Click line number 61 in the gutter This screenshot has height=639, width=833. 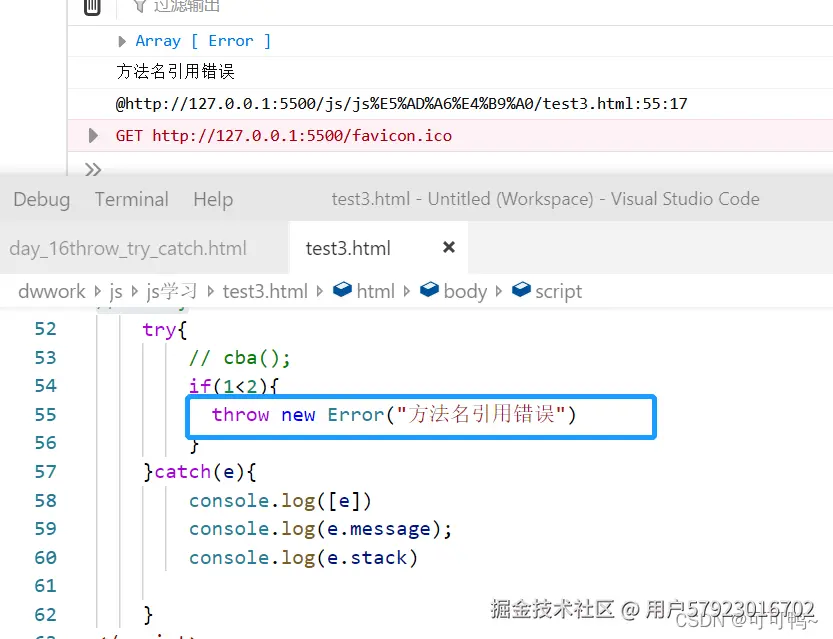(x=45, y=586)
